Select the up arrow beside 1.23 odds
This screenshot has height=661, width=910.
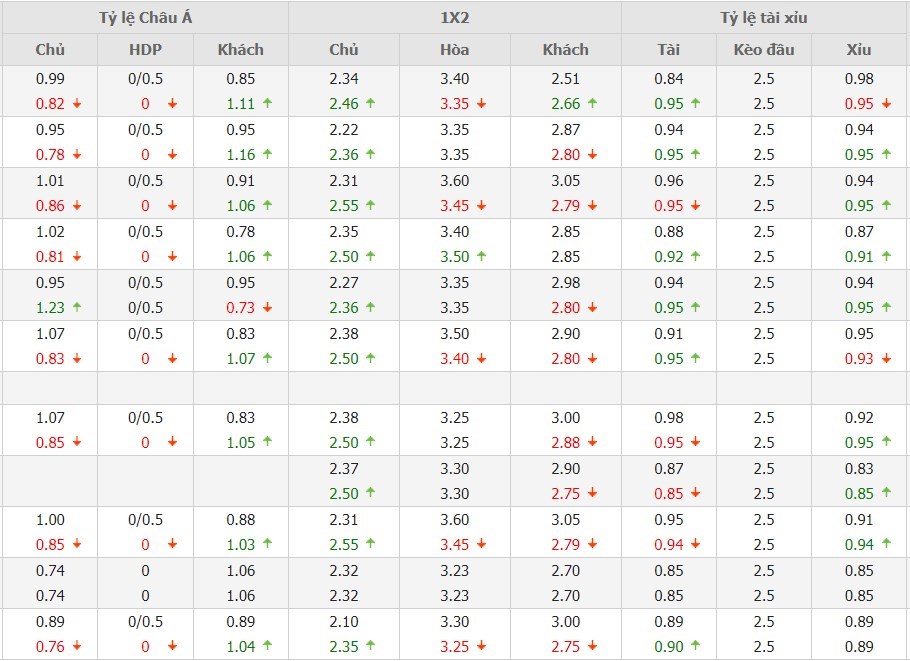(x=77, y=308)
